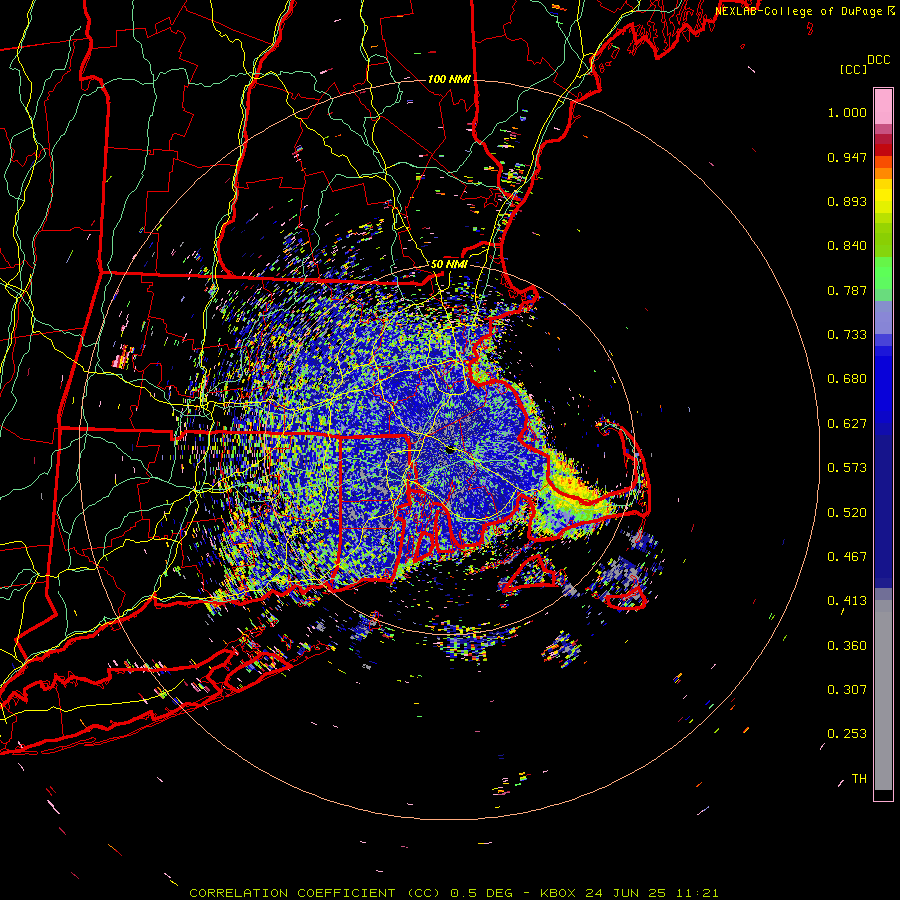This screenshot has height=900, width=900.
Task: Click the 0.947 scale value
Action: click(x=847, y=157)
